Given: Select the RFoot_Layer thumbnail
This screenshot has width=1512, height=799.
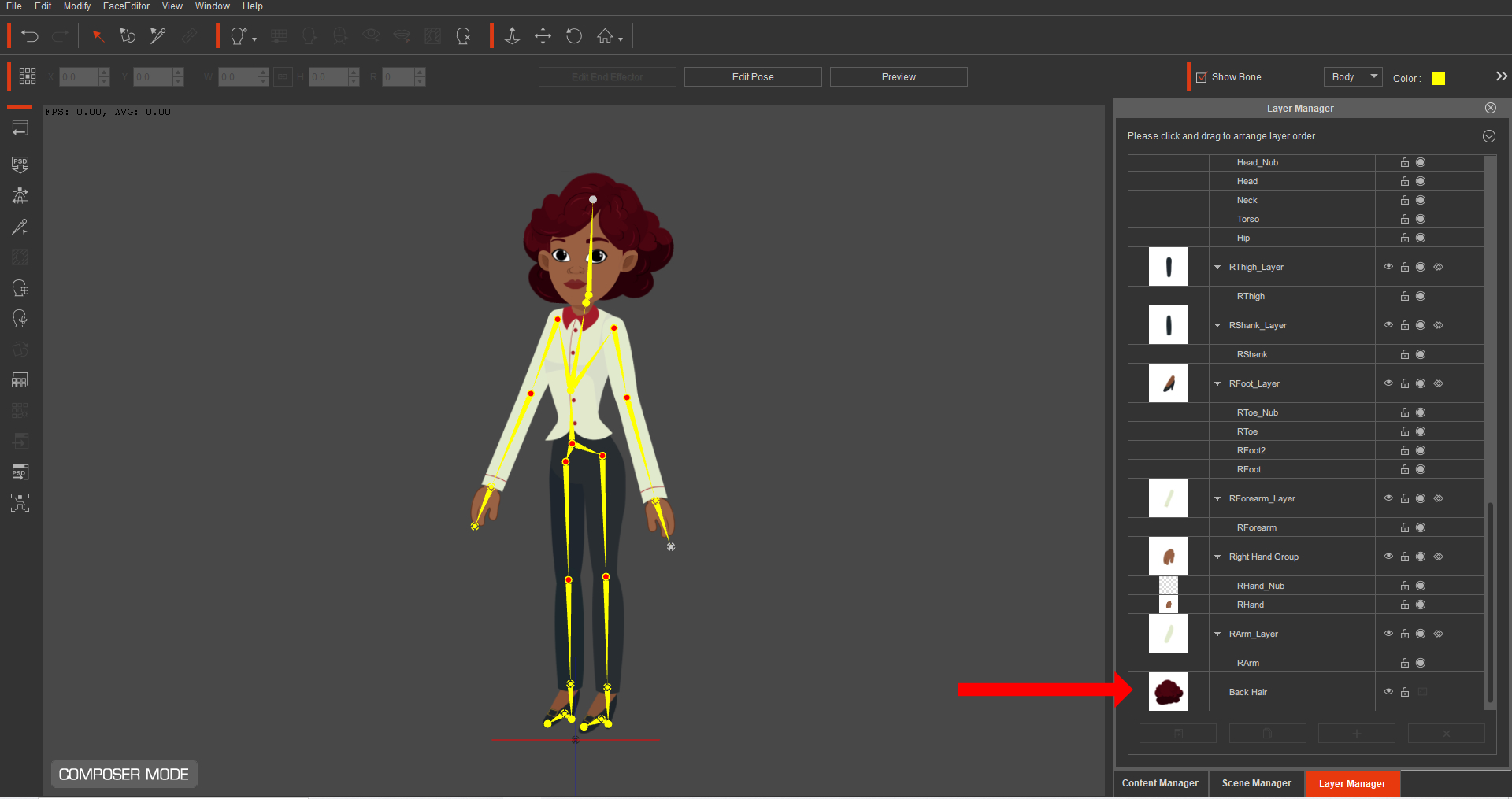Looking at the screenshot, I should tap(1169, 383).
